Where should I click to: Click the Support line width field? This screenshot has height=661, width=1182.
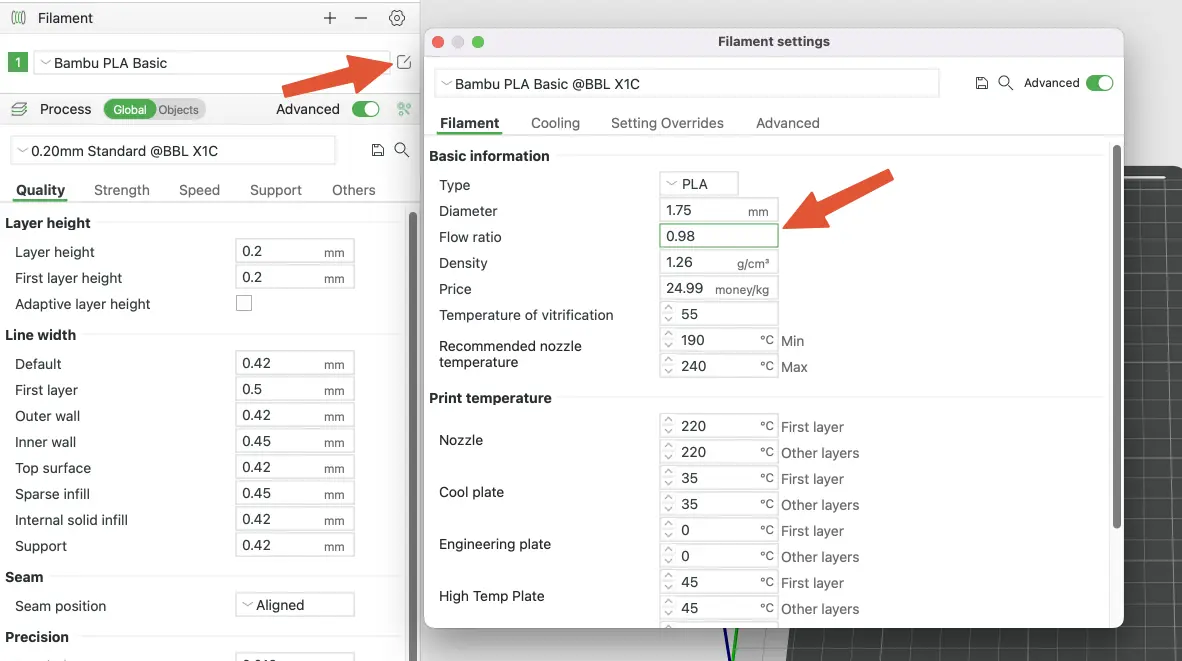click(x=295, y=546)
